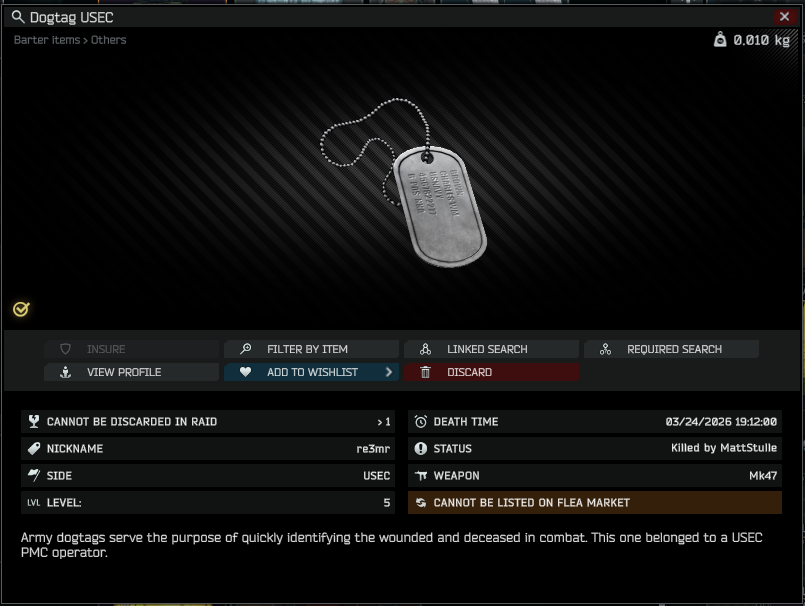Expand the Add to Wishlist submenu arrow
Screen dimensions: 805x606
click(x=389, y=372)
